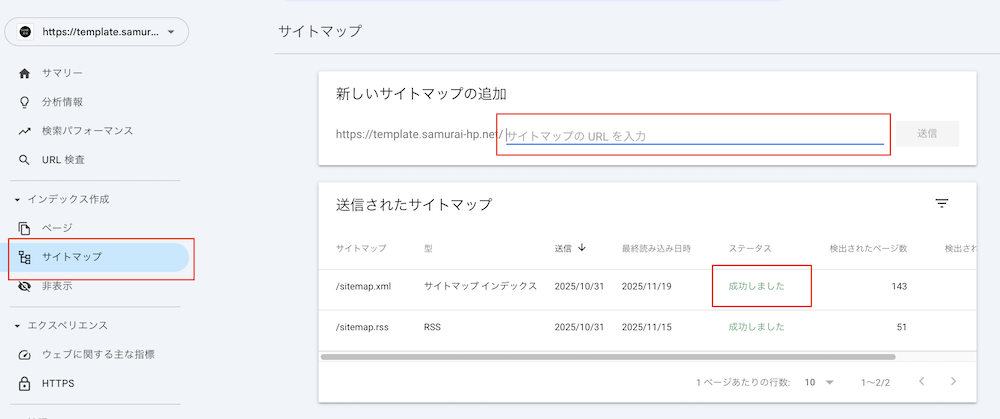1000x419 pixels.
Task: Click the previous page chevron
Action: pyautogui.click(x=922, y=381)
